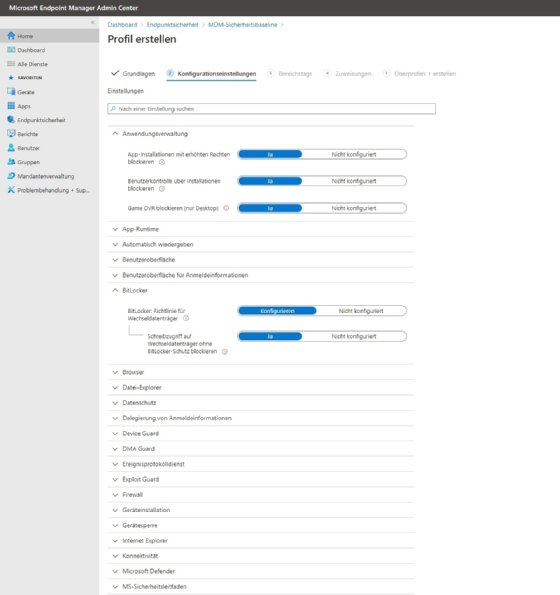Click info icon next to Game DVR blockieren

[226, 208]
